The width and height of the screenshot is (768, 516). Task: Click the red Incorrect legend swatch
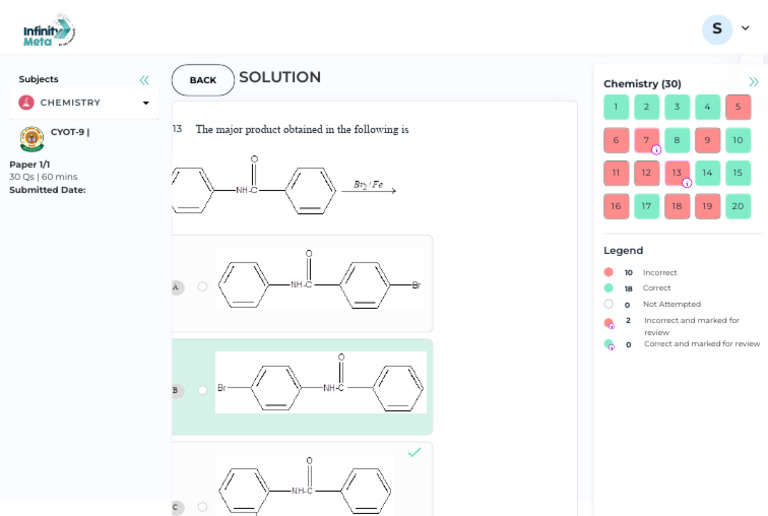[x=608, y=272]
